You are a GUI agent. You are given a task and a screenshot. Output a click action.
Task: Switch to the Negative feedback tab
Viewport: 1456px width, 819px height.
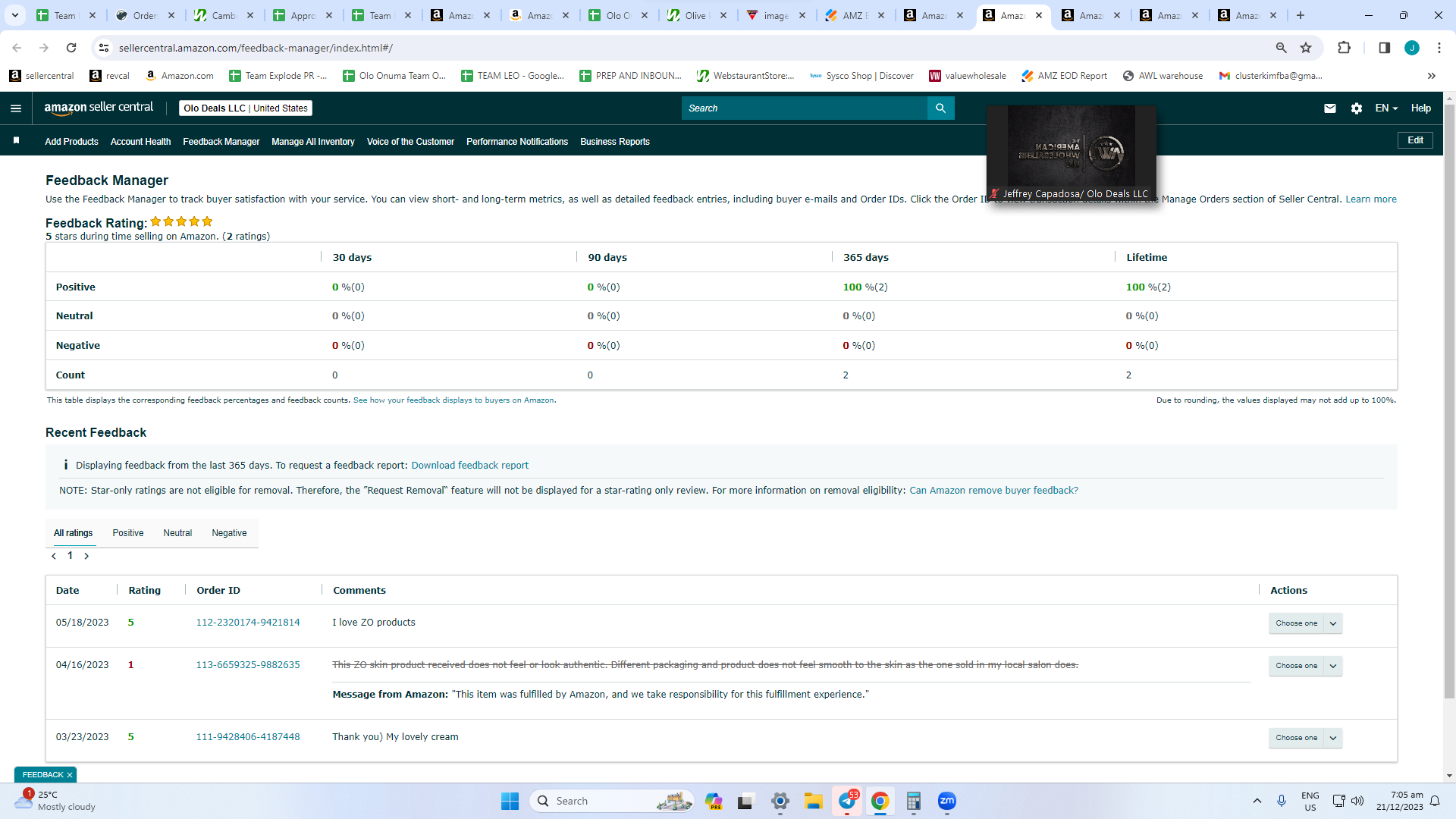click(229, 533)
